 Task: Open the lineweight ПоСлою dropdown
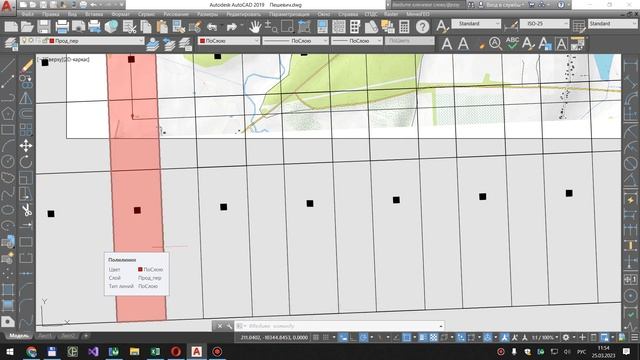[x=356, y=41]
